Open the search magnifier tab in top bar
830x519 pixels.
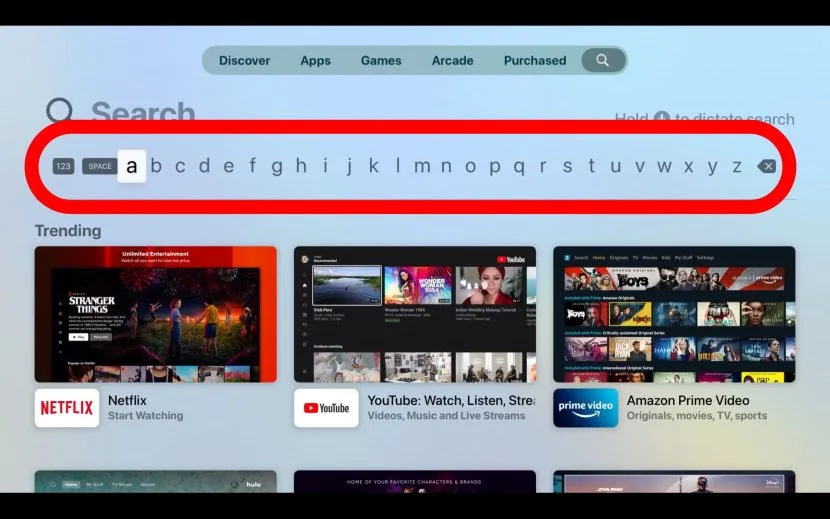point(602,60)
